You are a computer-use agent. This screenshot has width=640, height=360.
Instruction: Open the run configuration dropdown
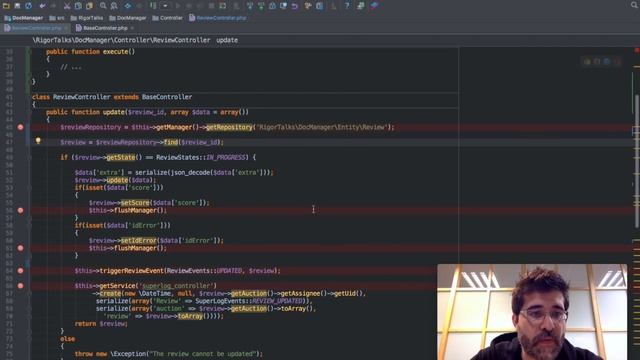coord(165,6)
